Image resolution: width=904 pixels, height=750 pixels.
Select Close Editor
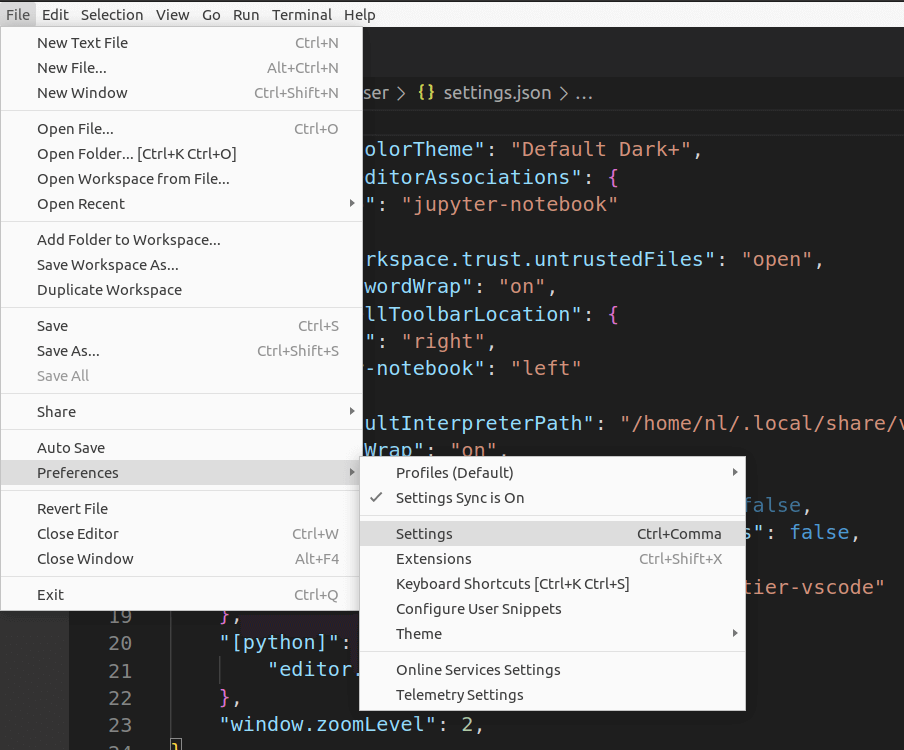click(182, 534)
